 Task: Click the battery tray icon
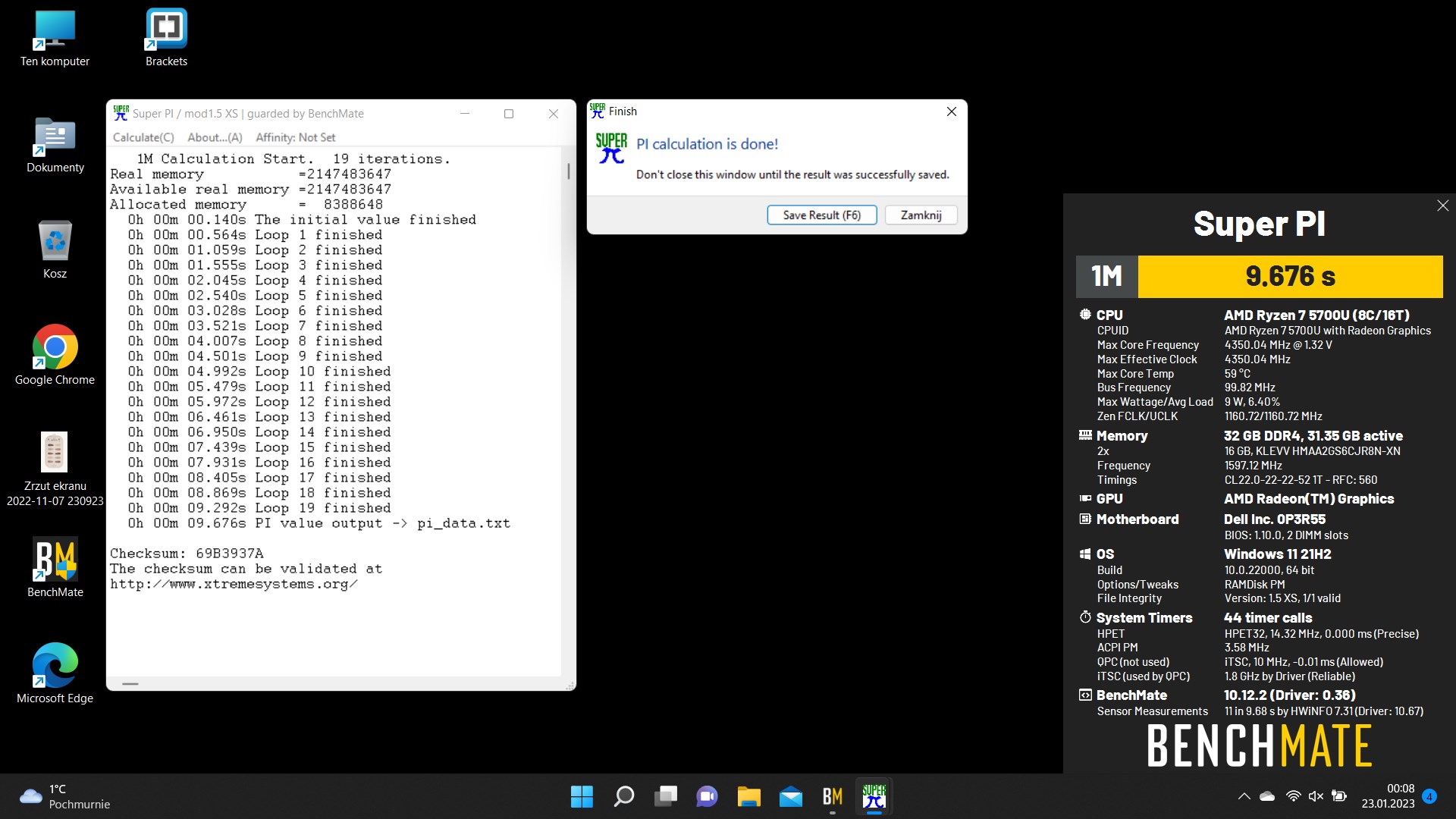click(x=1339, y=796)
